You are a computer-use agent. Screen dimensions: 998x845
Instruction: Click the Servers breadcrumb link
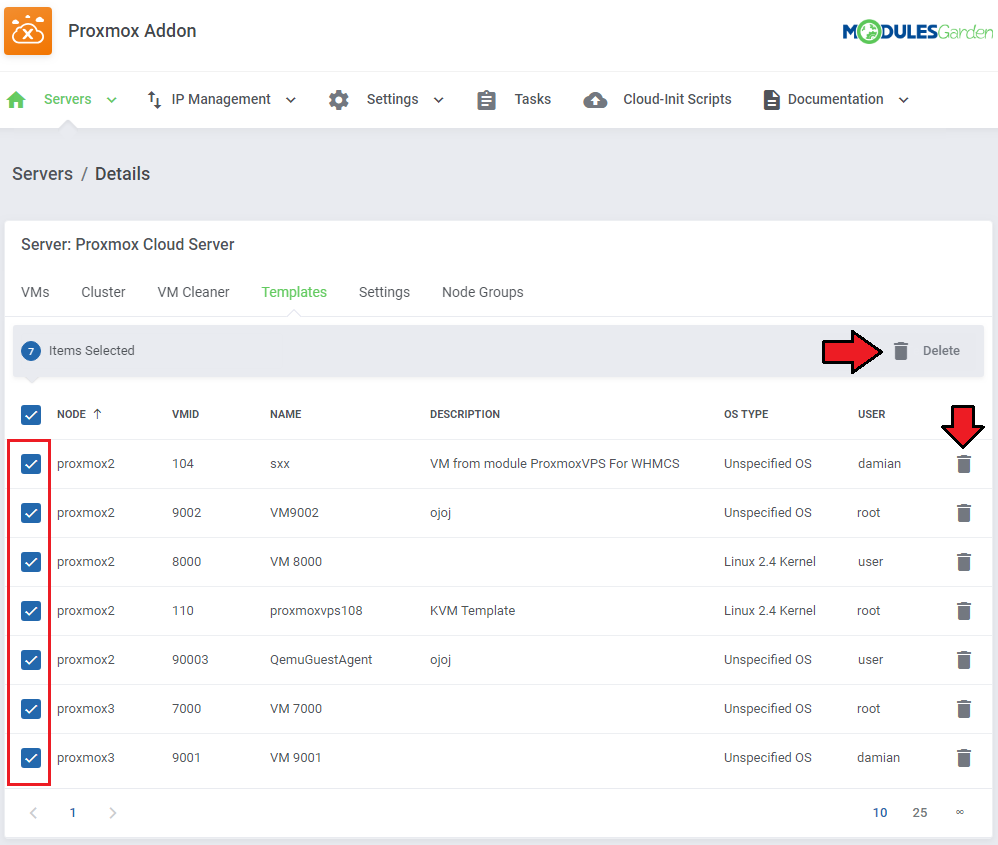point(43,174)
